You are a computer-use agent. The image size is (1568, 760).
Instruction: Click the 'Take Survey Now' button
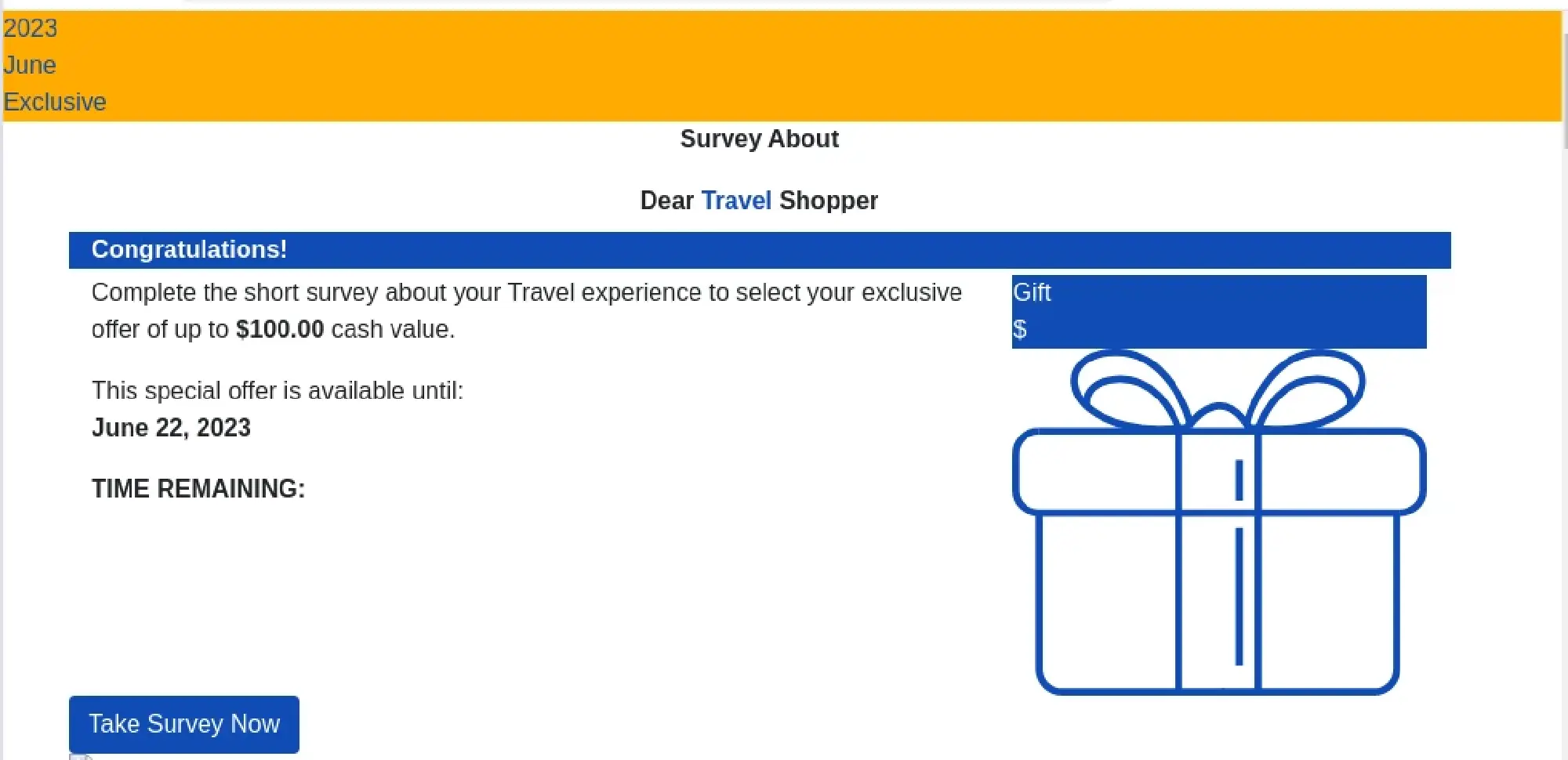[x=183, y=723]
